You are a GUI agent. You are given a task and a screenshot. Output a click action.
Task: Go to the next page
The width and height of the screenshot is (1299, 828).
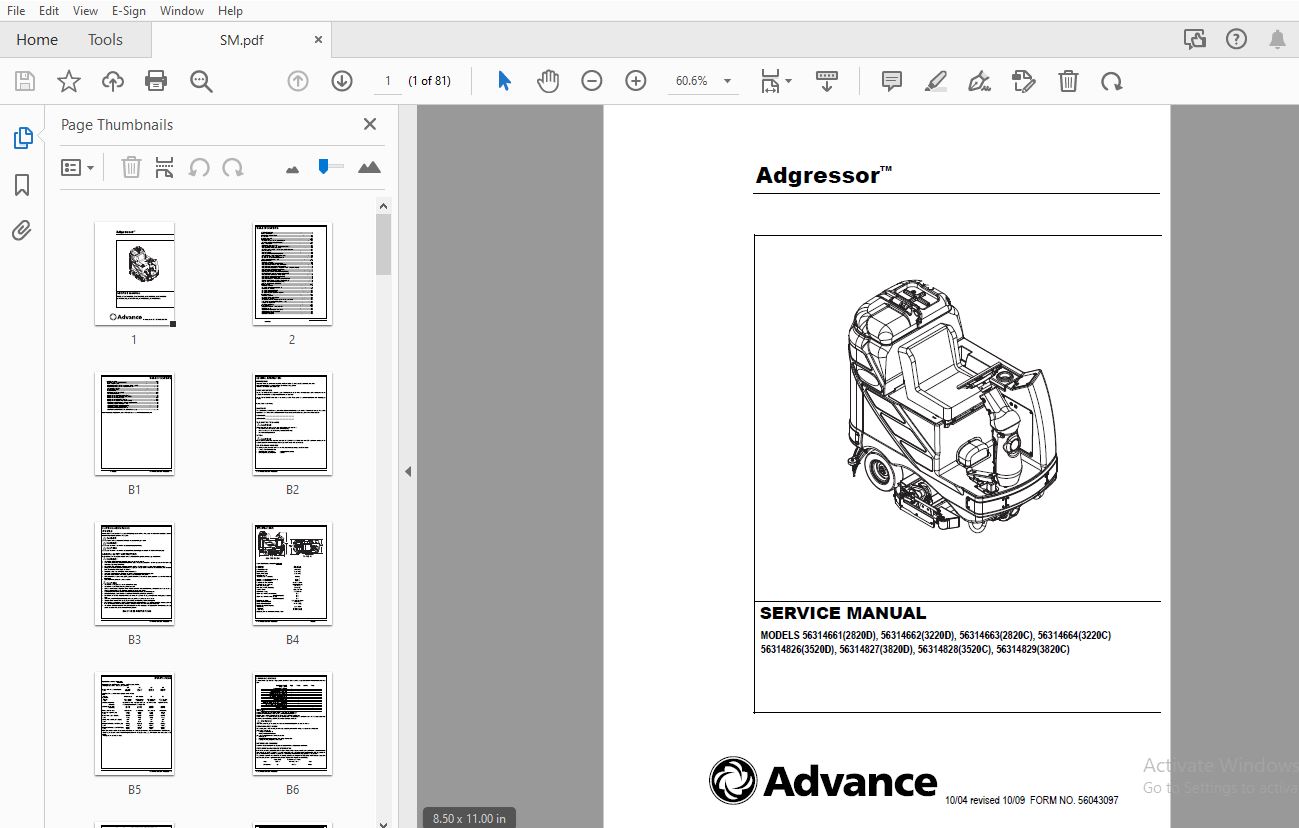tap(342, 81)
